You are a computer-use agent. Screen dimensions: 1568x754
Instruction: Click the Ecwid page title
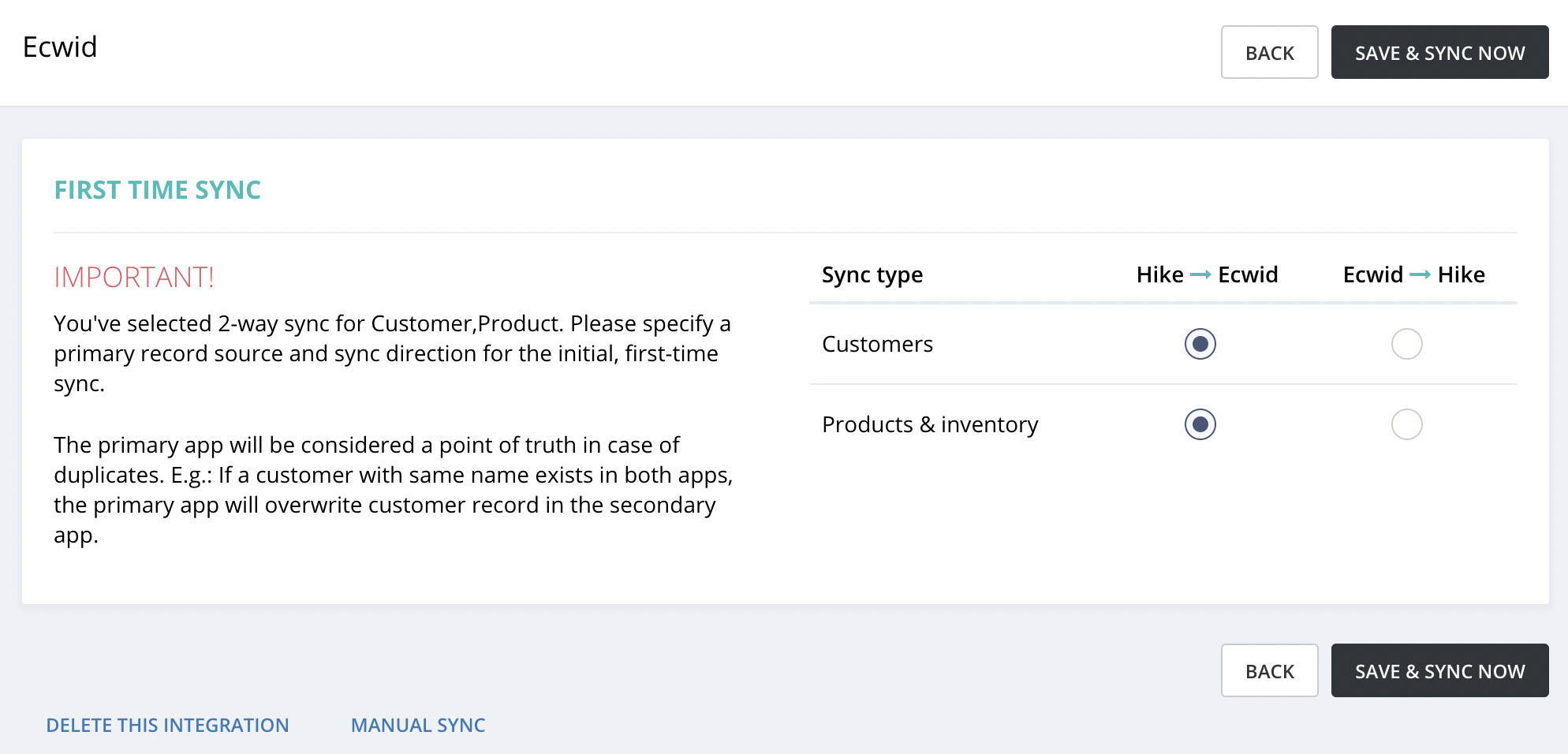click(x=60, y=47)
